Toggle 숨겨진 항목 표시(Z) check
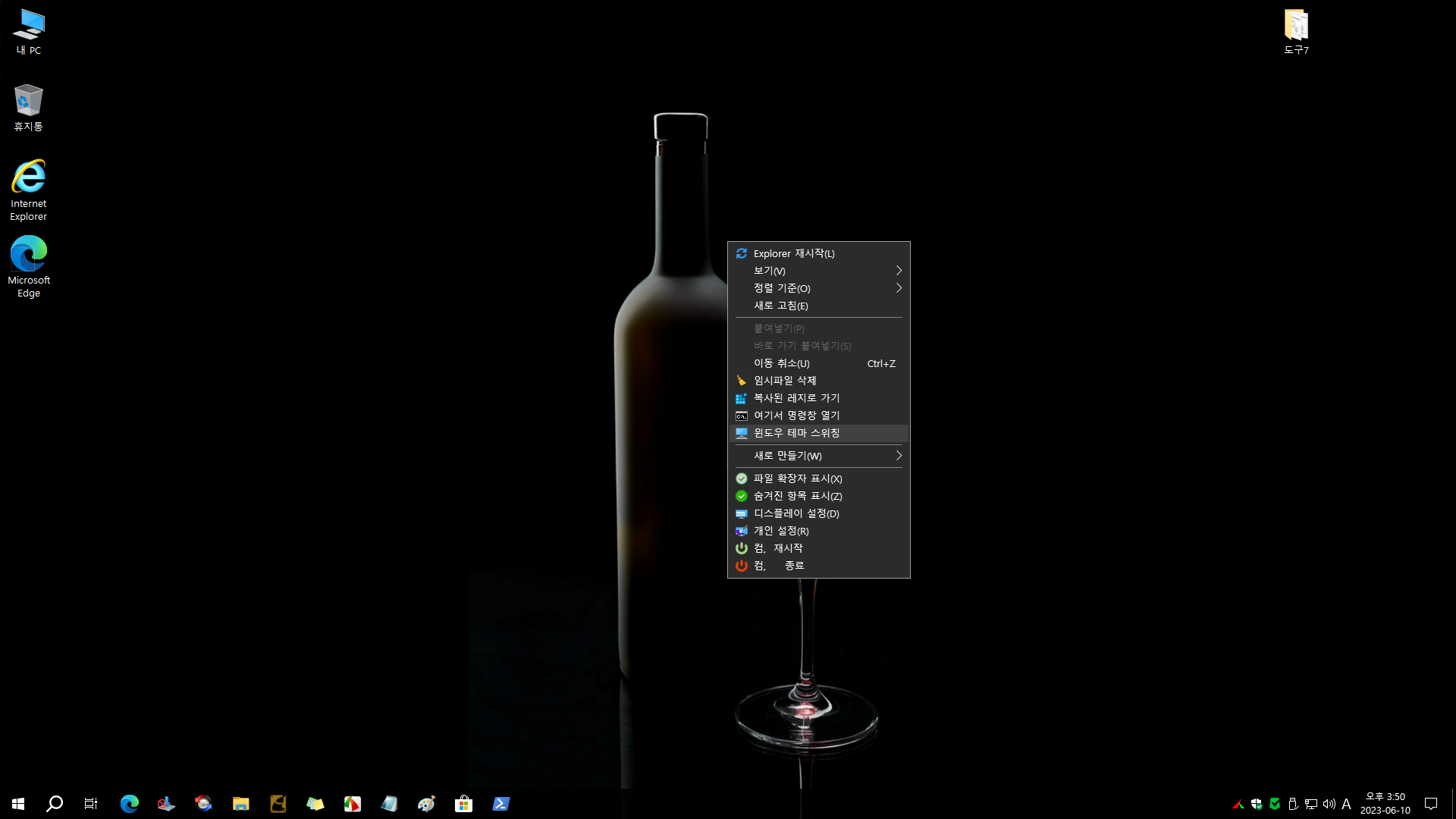 point(742,496)
